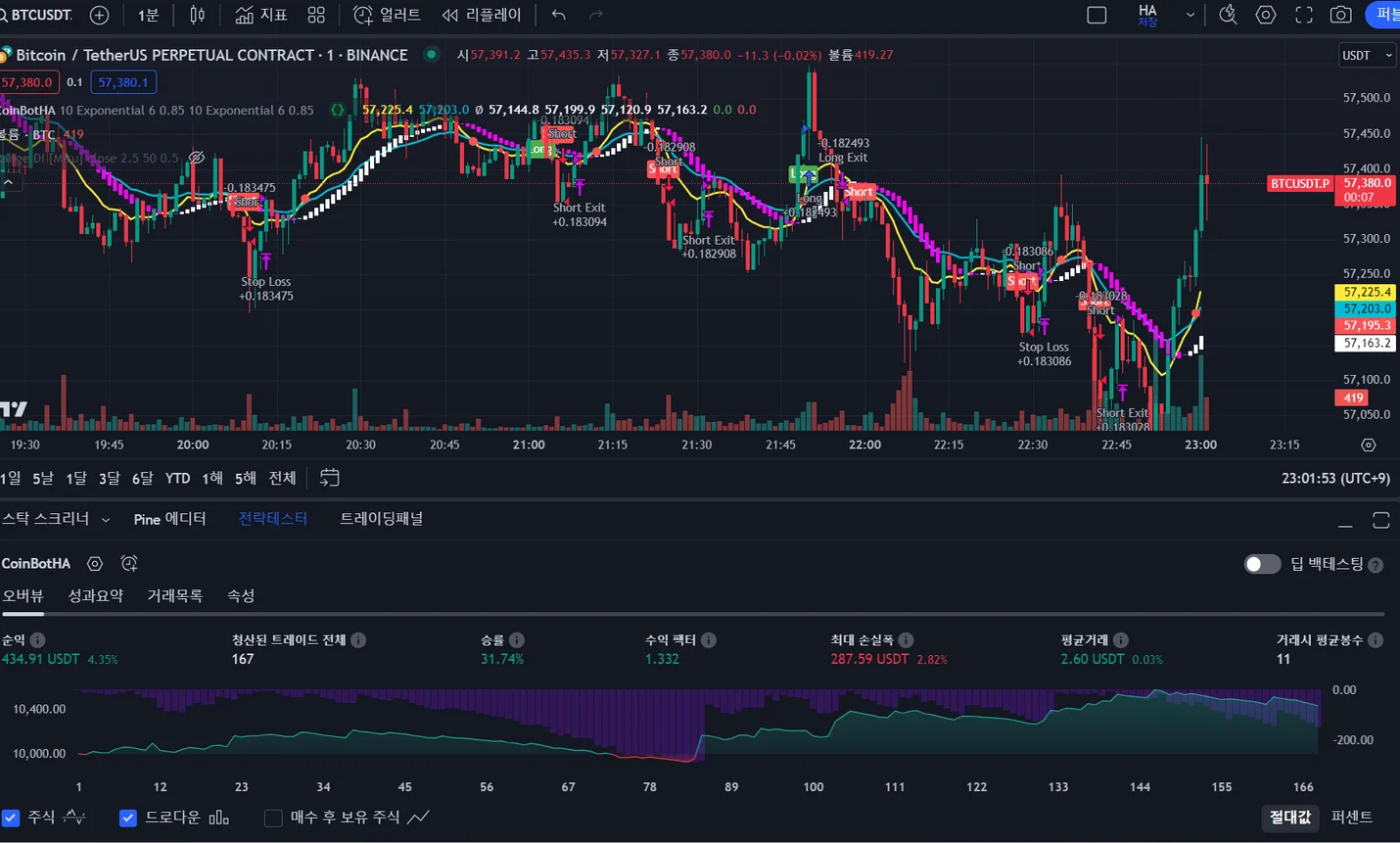Click the info icon next to 최대 손실폭
This screenshot has height=843, width=1400.
[907, 639]
